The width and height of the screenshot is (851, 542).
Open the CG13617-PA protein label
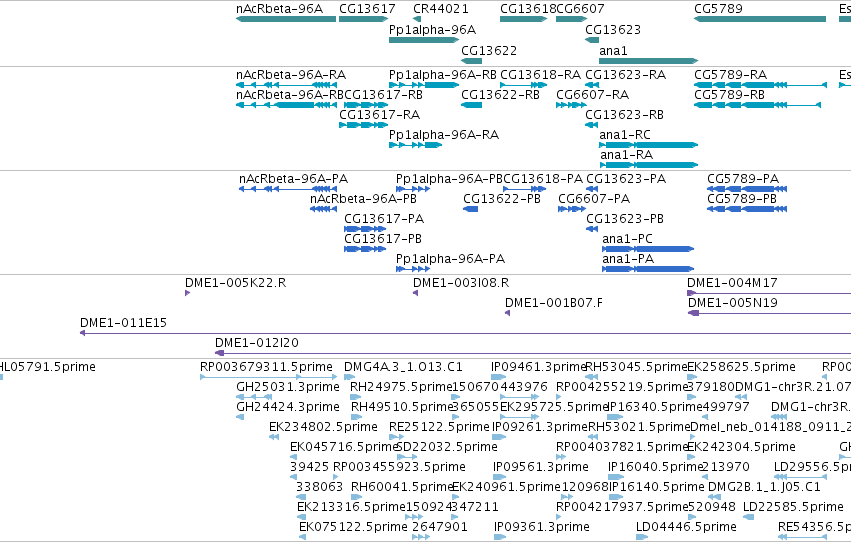tap(384, 219)
